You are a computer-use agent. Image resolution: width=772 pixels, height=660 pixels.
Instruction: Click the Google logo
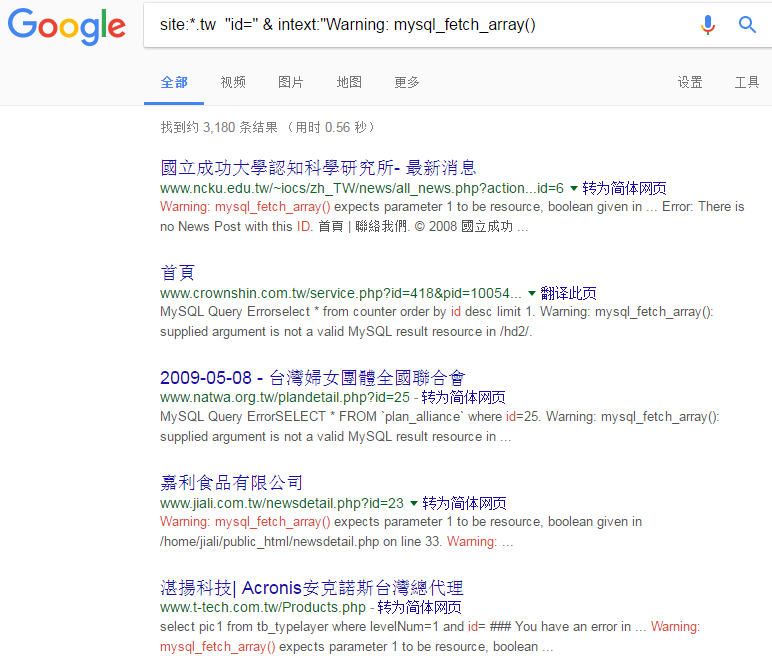66,27
